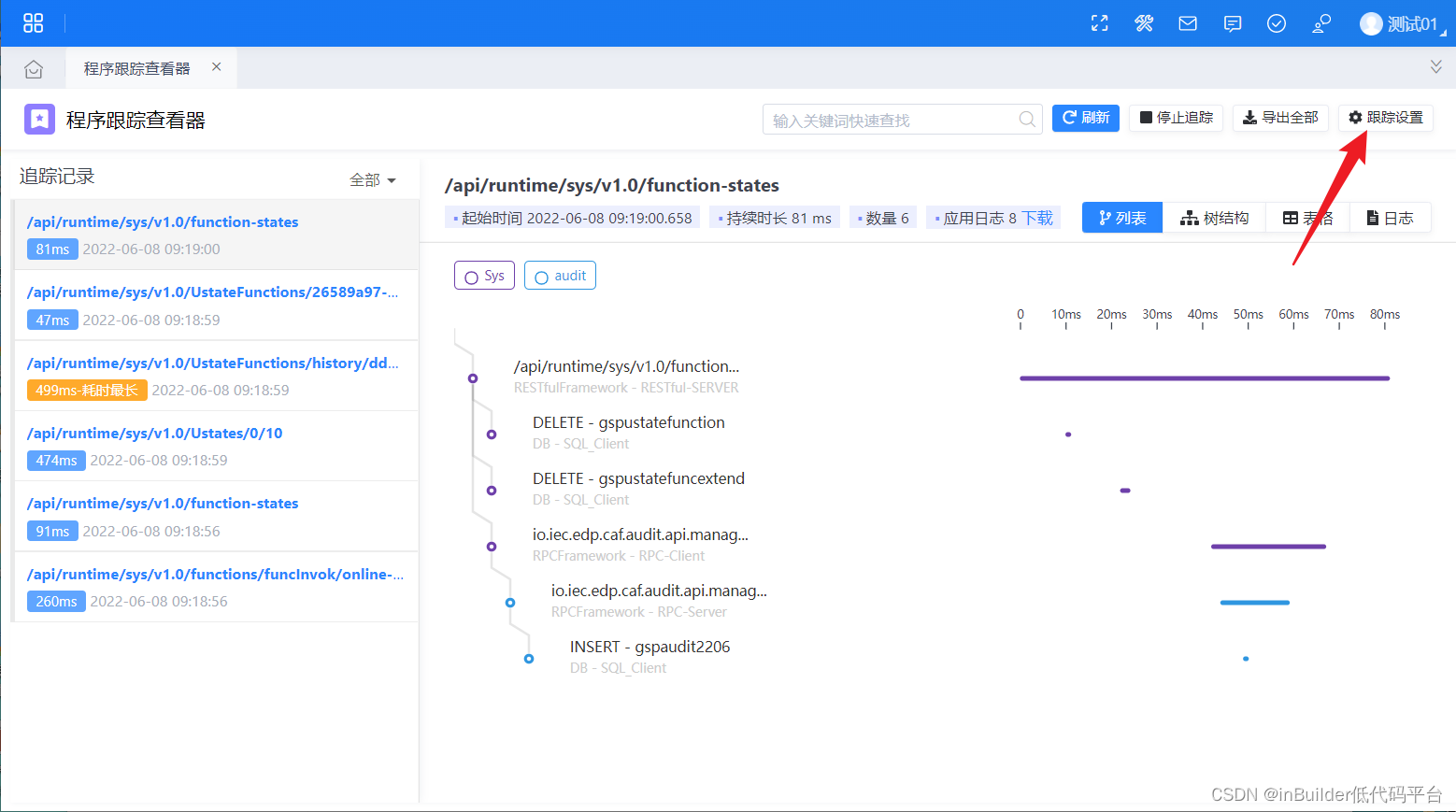Click node circle of RPC-Client span
The image size is (1456, 812).
pyautogui.click(x=492, y=547)
